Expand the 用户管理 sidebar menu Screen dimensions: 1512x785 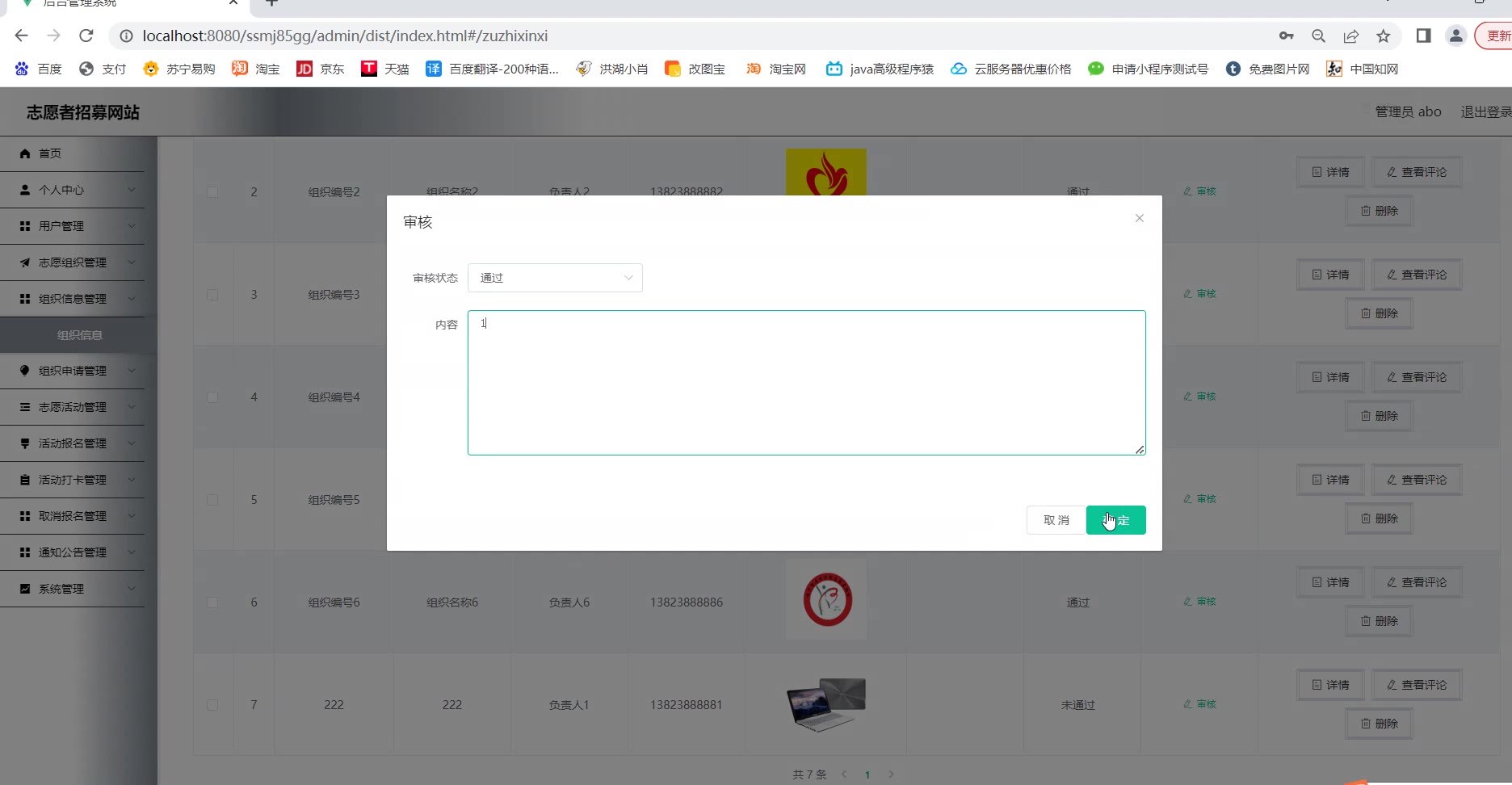coord(73,226)
